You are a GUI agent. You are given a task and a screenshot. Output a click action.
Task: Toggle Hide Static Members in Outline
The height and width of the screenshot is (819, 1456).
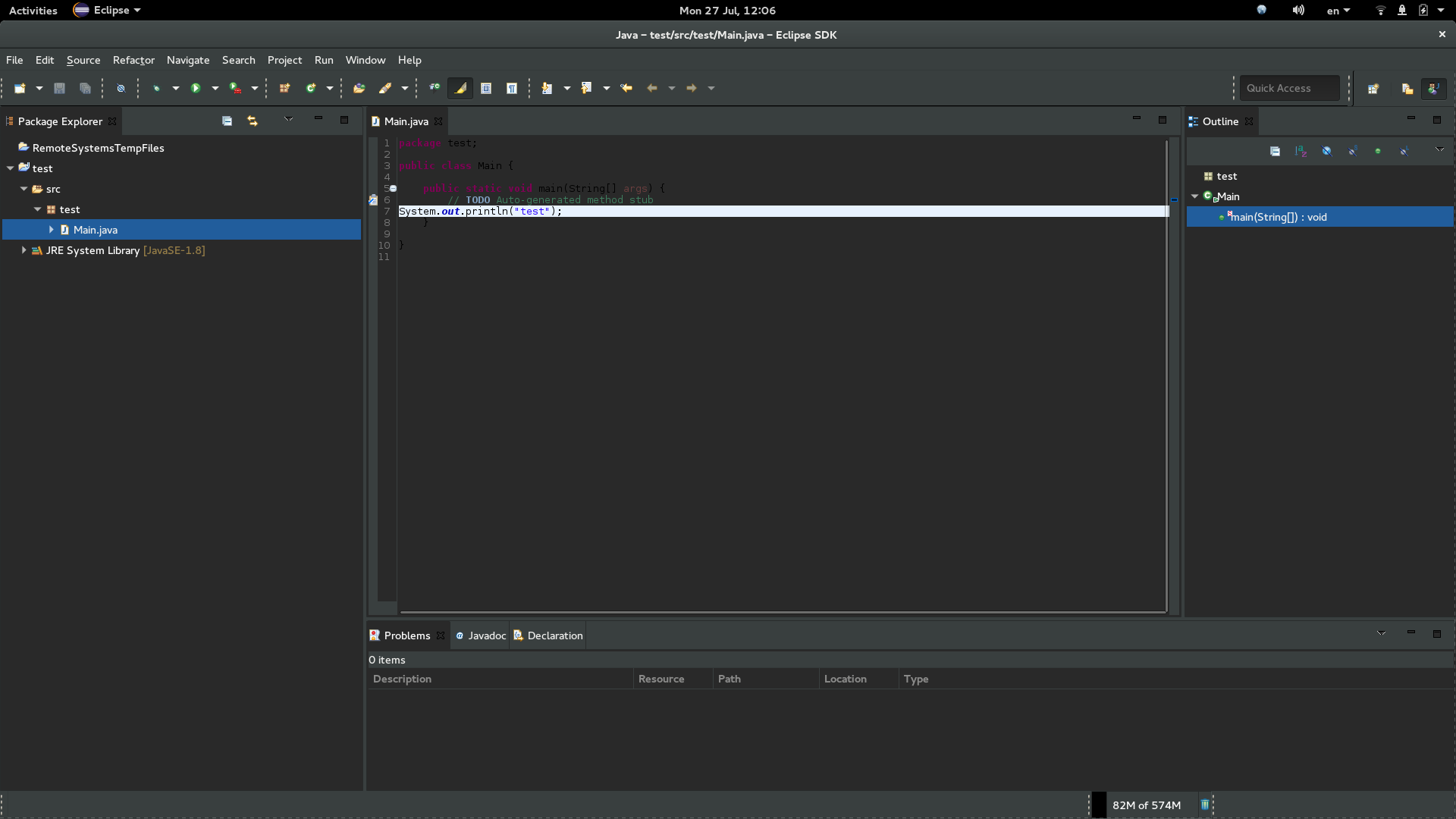(1353, 151)
